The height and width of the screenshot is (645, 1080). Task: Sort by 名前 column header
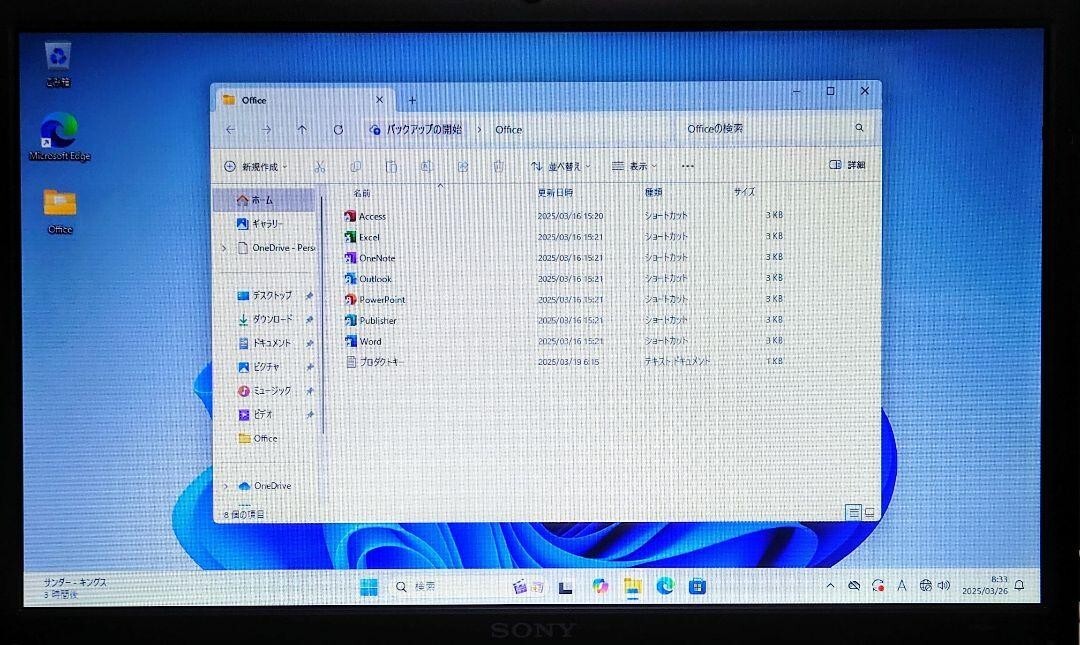[362, 193]
